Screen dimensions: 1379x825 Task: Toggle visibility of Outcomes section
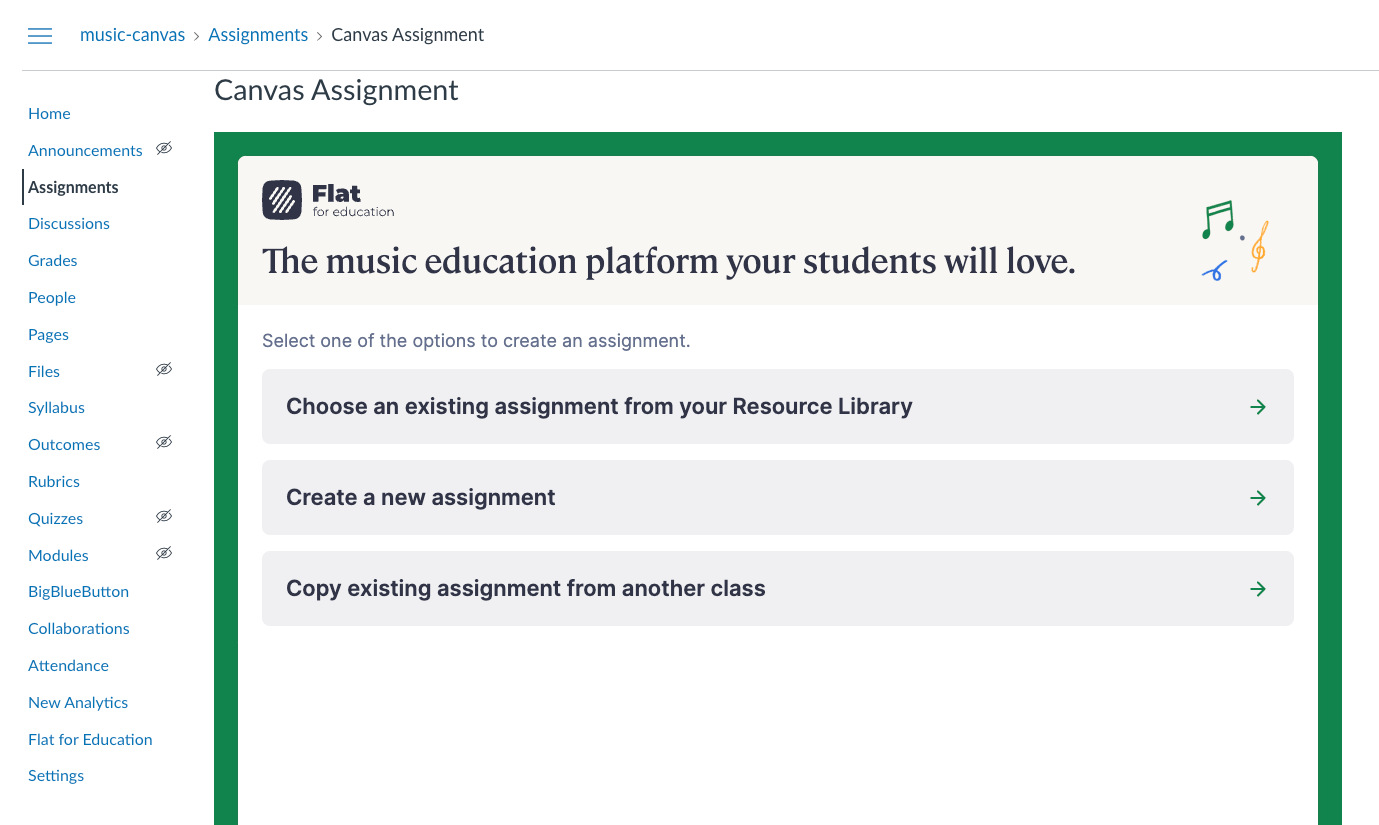pyautogui.click(x=164, y=442)
